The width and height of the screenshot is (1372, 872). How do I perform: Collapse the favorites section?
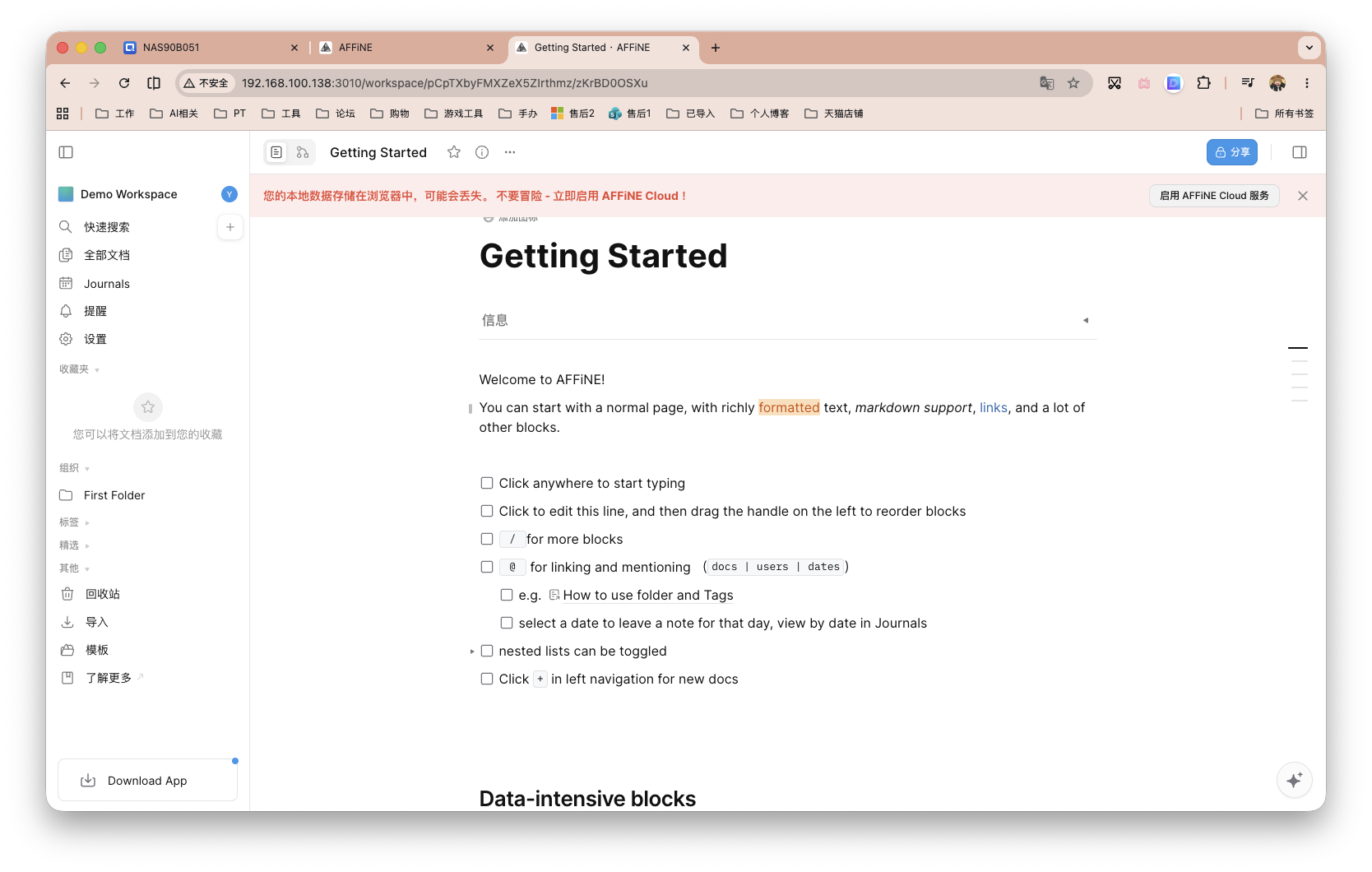[x=79, y=369]
